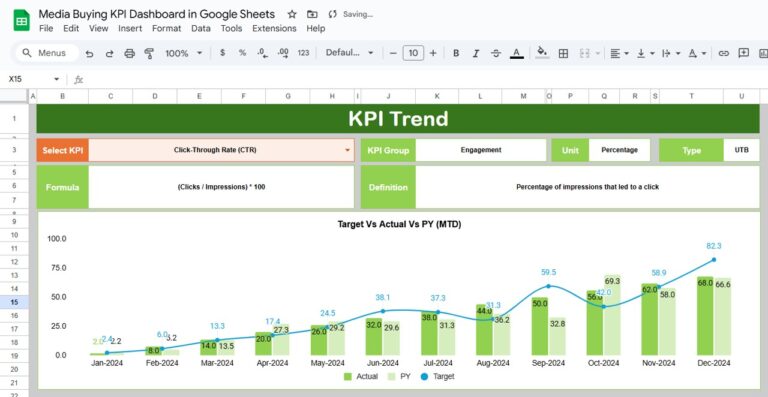This screenshot has height=397, width=768.
Task: Open the View menu
Action: (98, 28)
